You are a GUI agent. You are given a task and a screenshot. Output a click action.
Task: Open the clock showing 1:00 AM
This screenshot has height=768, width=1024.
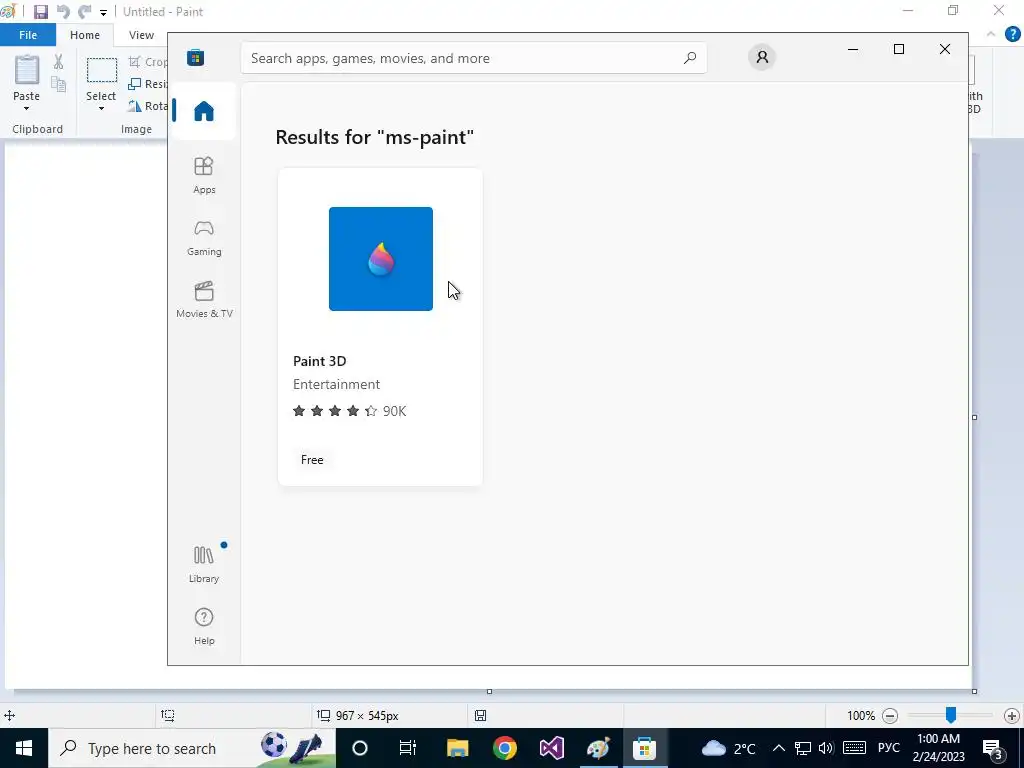(938, 748)
